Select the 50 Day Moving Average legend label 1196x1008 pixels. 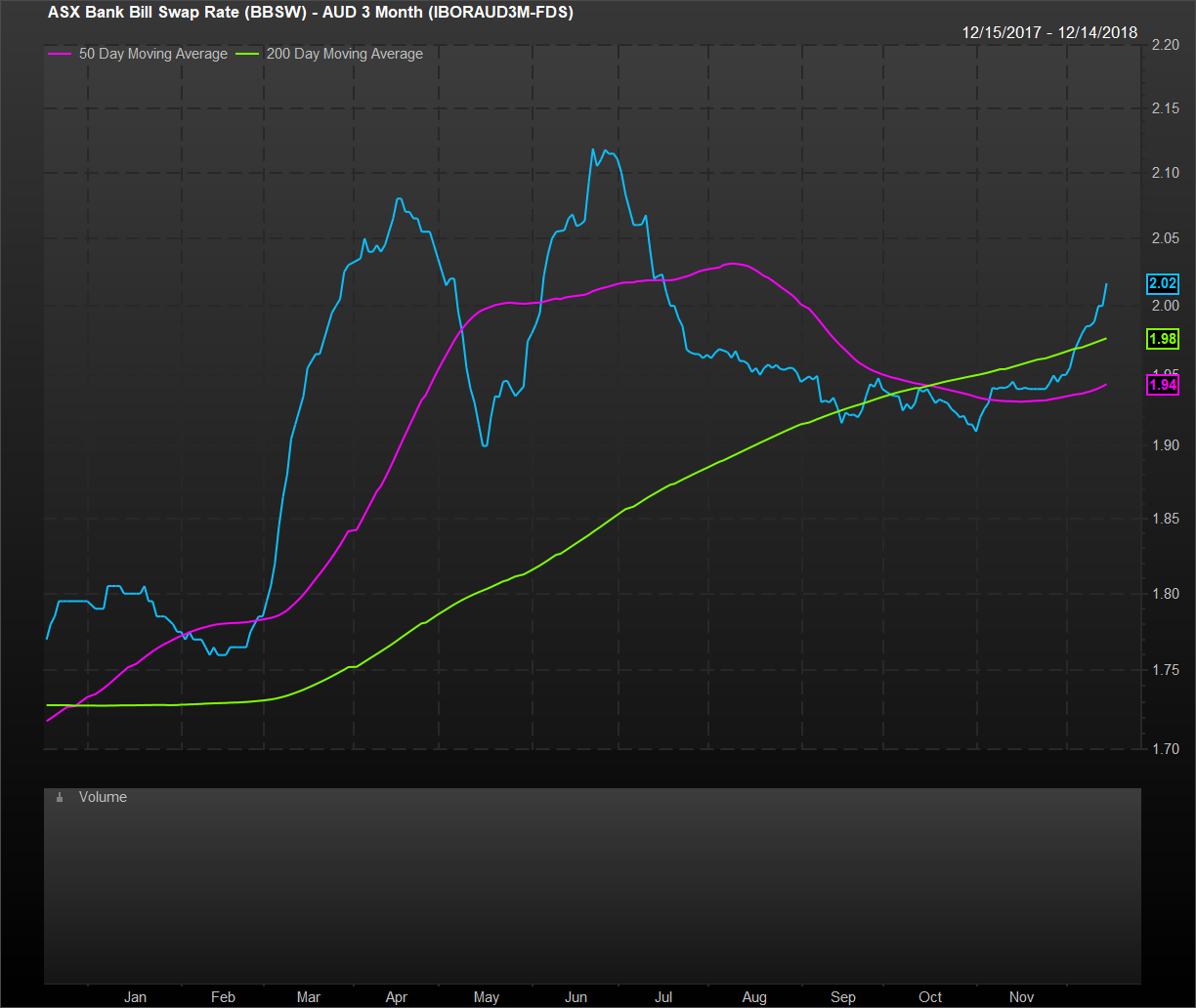click(x=151, y=55)
